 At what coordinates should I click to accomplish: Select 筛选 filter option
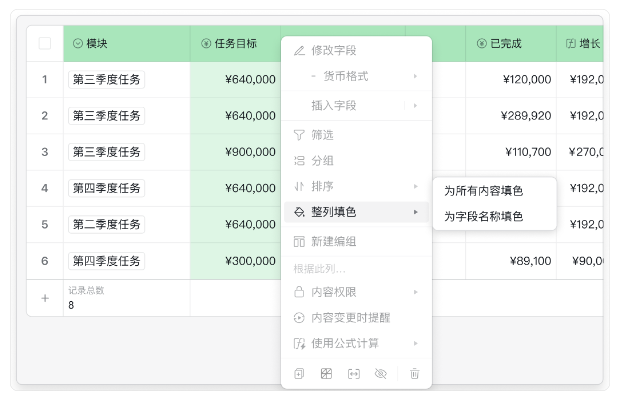322,134
